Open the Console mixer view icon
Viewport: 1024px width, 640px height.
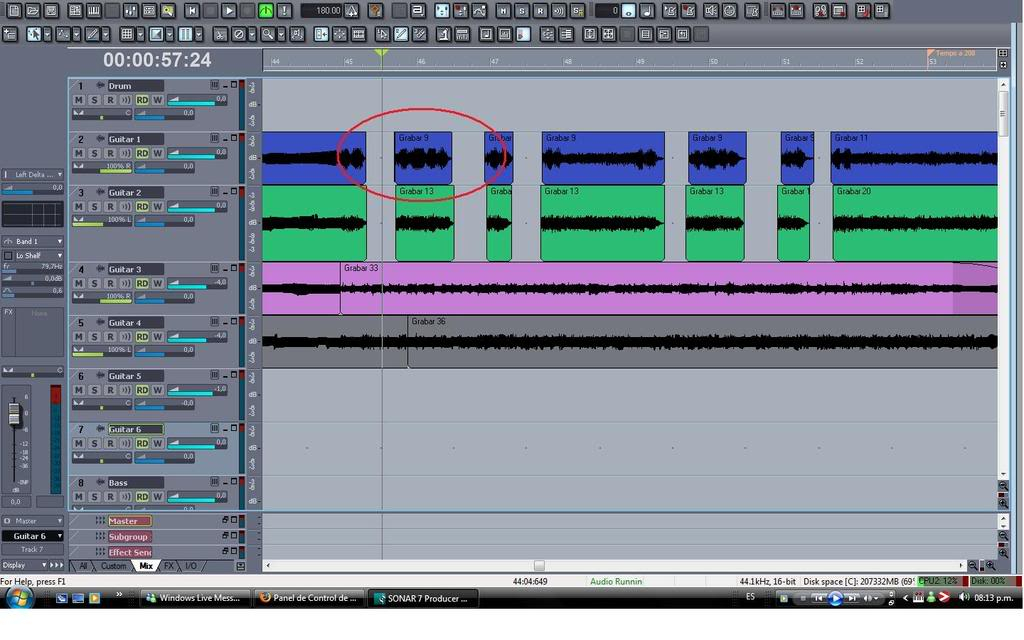[x=130, y=10]
